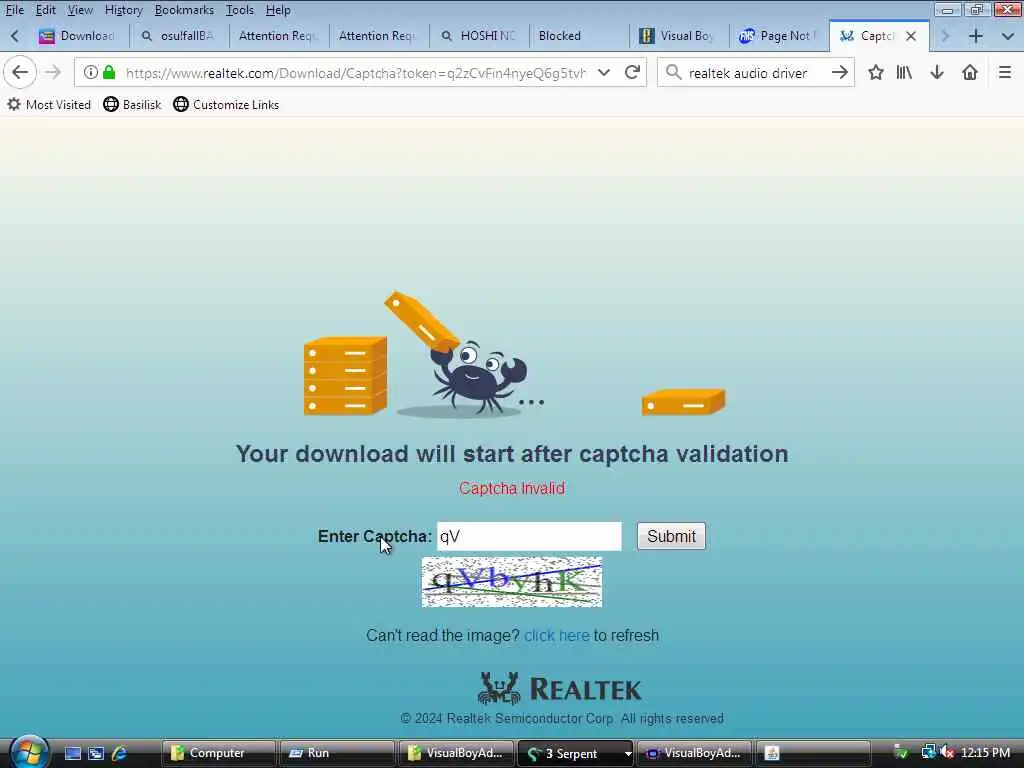Submit the captcha entry
1024x768 pixels.
(x=671, y=536)
